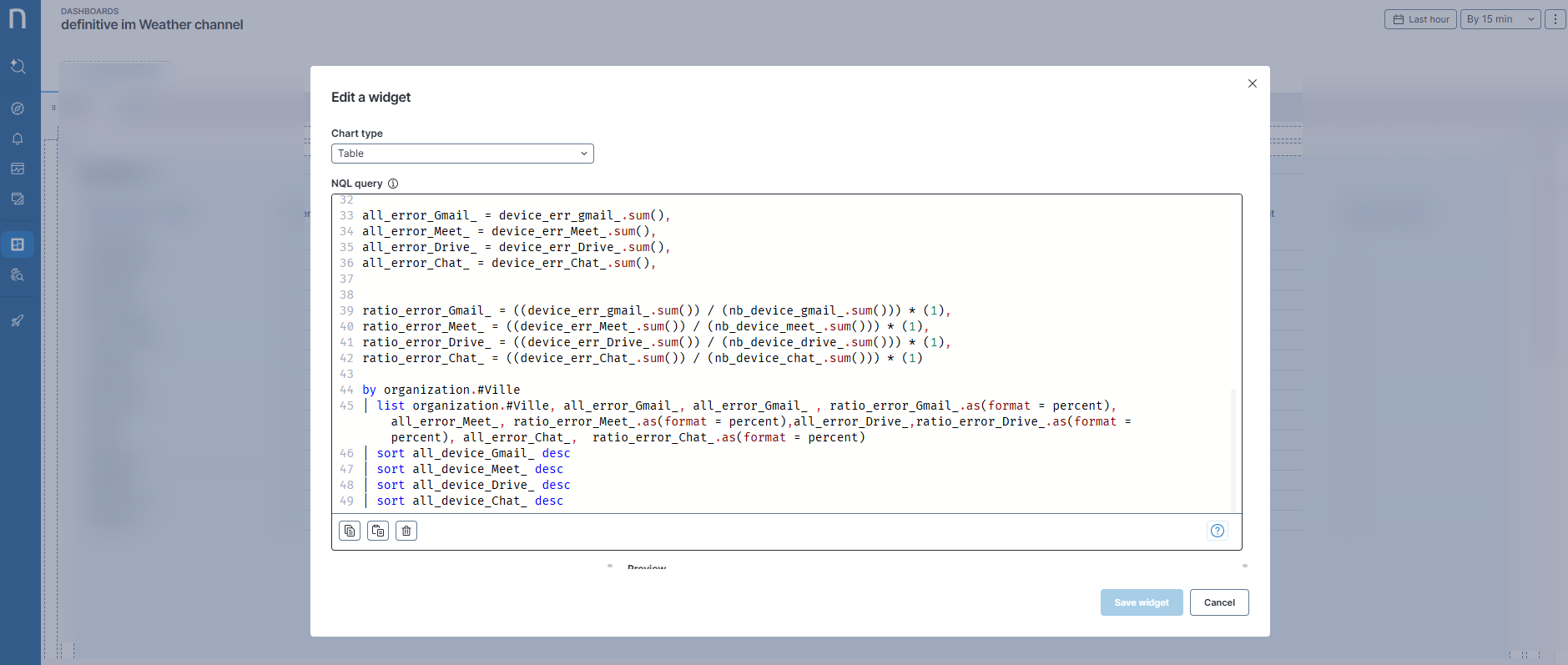Open the rocket icon in sidebar
This screenshot has width=1568, height=665.
[x=18, y=320]
